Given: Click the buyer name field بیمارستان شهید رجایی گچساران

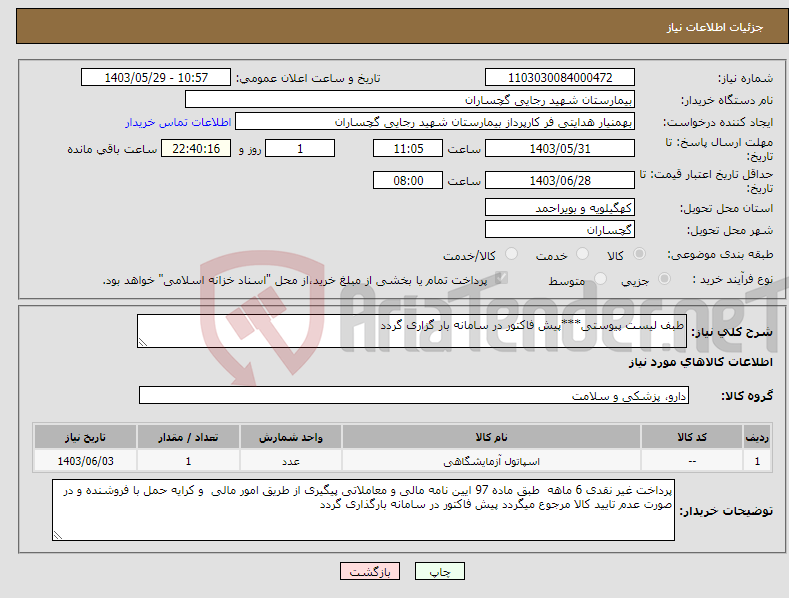Looking at the screenshot, I should click(410, 100).
